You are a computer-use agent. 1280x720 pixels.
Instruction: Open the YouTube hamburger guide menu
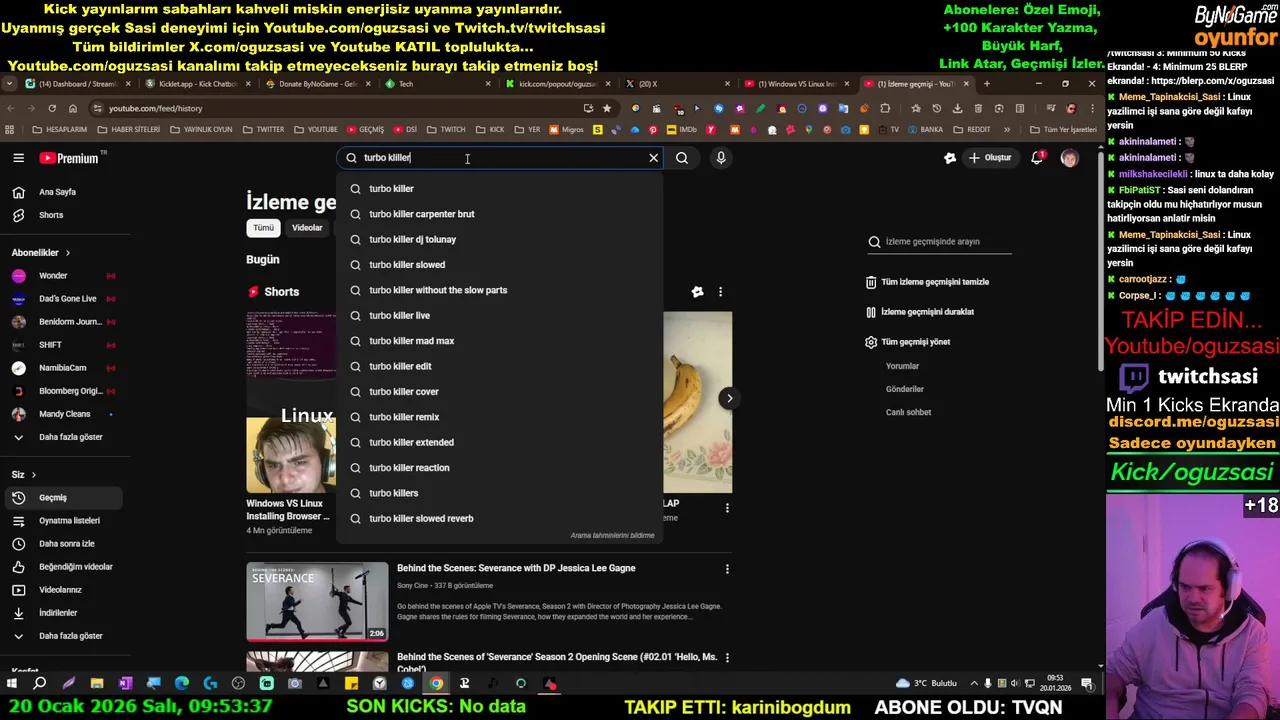tap(18, 158)
